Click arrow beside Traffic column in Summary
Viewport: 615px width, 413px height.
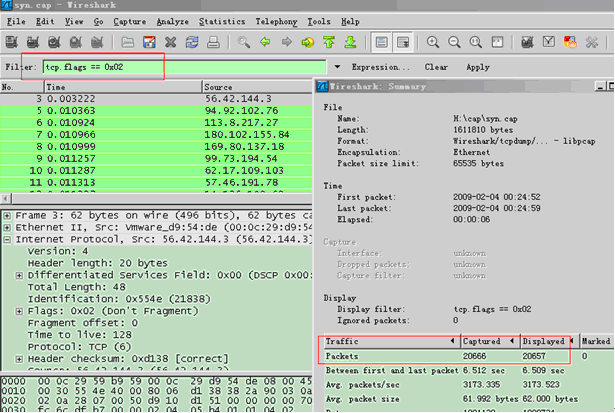[452, 341]
